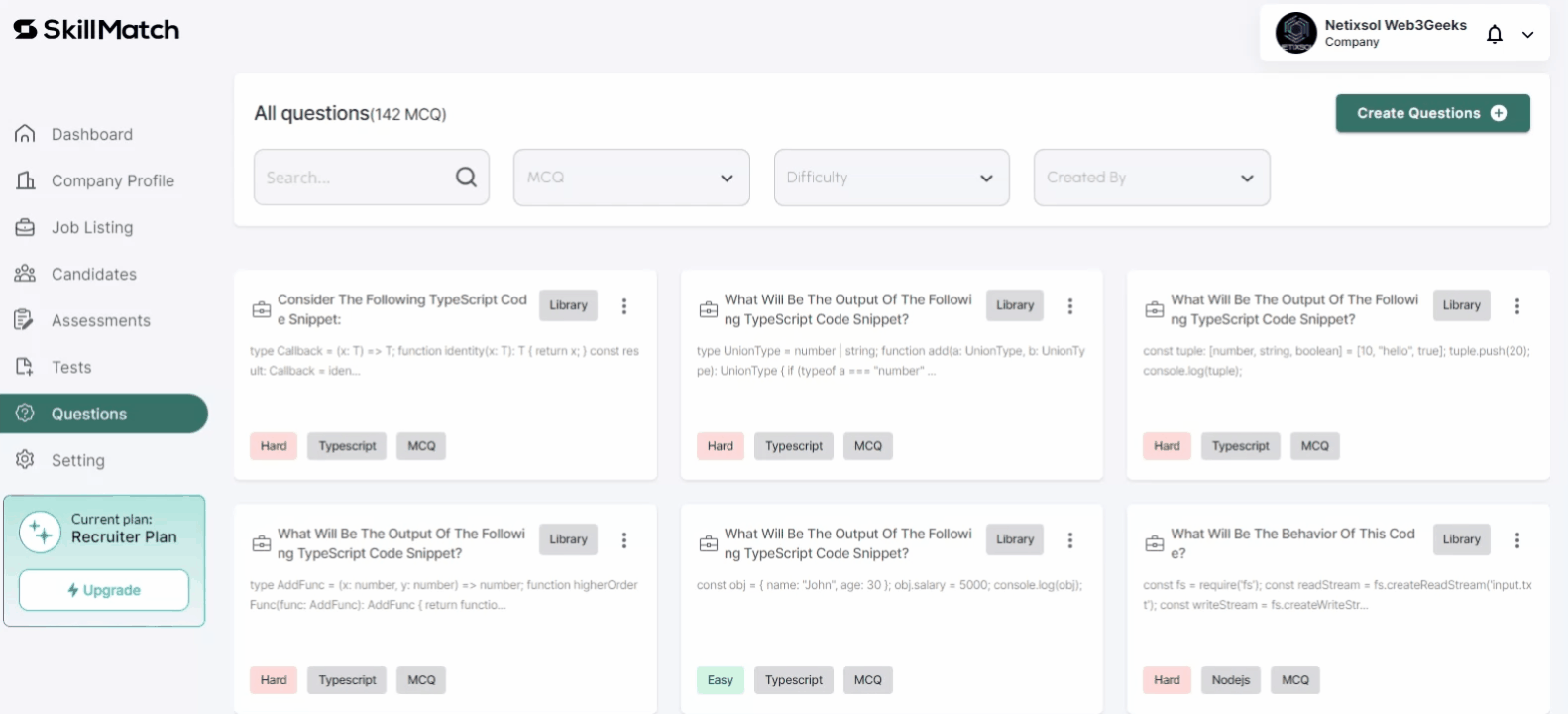Click the Nodejs tag

[1231, 680]
